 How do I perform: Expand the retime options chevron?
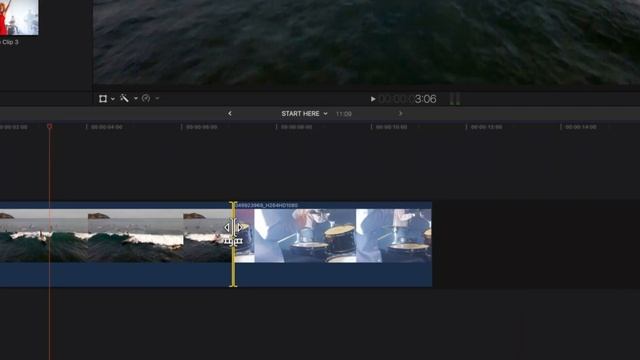pos(157,98)
